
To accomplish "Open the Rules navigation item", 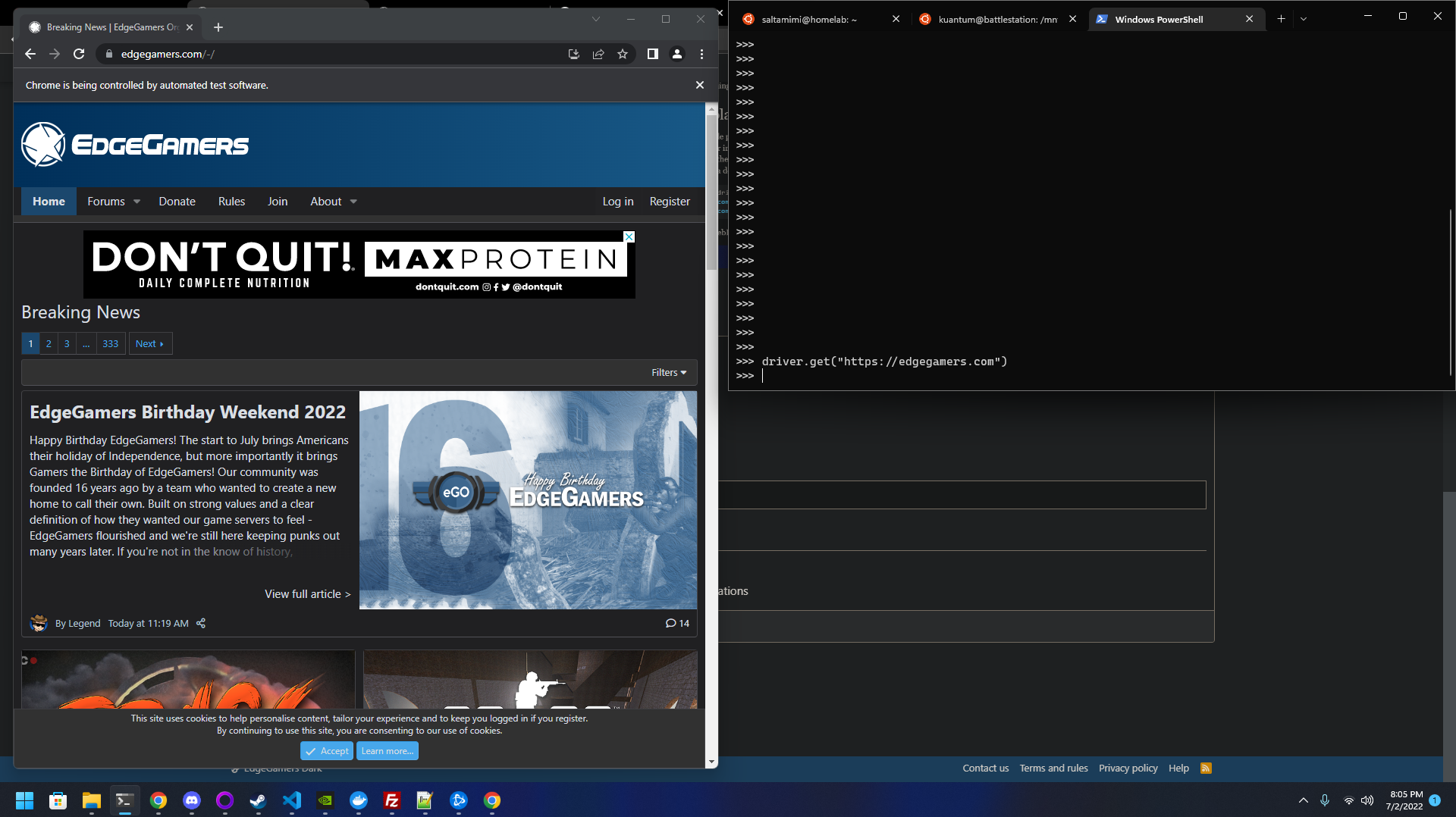I will click(231, 202).
